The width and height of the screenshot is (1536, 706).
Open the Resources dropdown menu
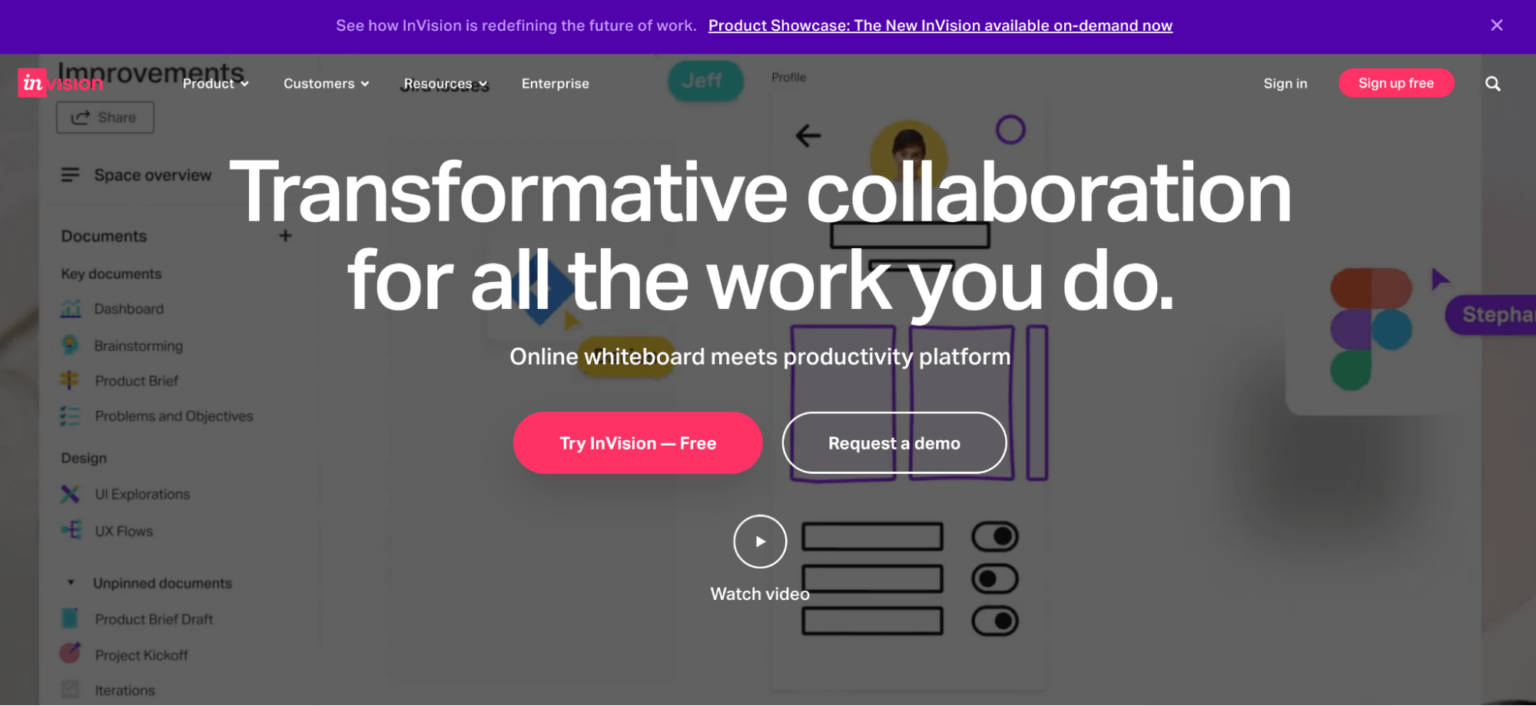coord(444,84)
